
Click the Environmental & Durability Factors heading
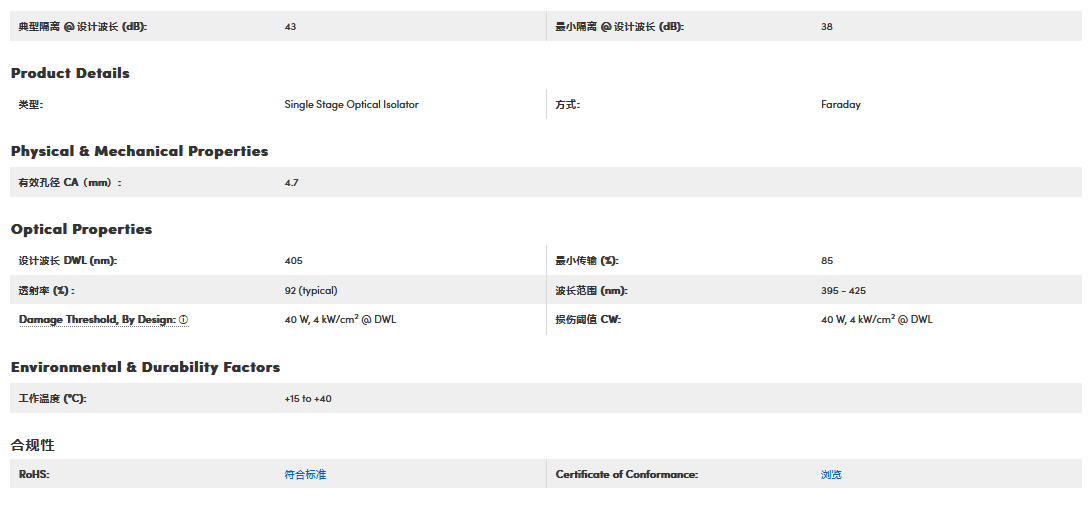(145, 367)
